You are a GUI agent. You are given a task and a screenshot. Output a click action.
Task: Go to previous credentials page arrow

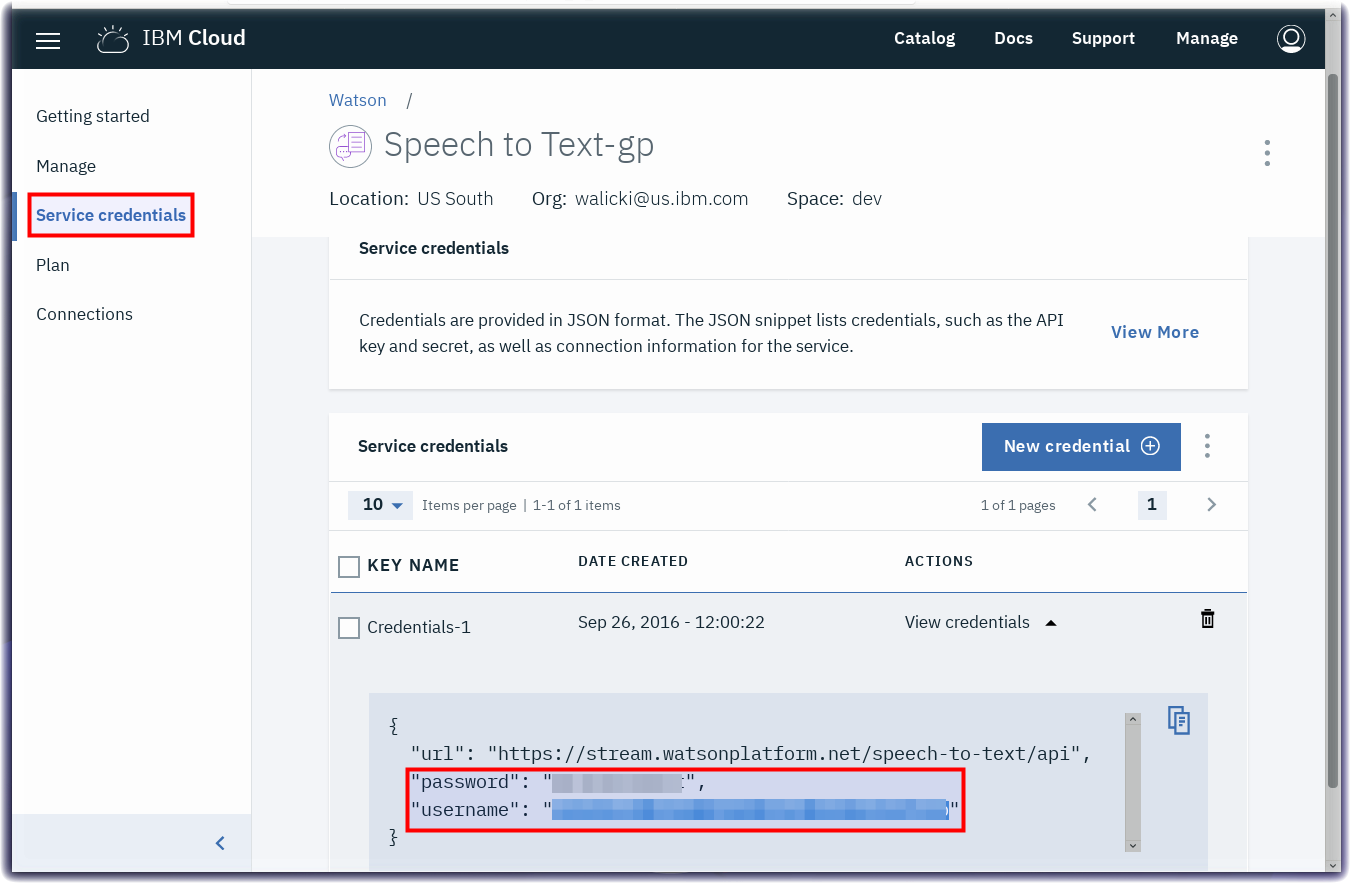1092,505
